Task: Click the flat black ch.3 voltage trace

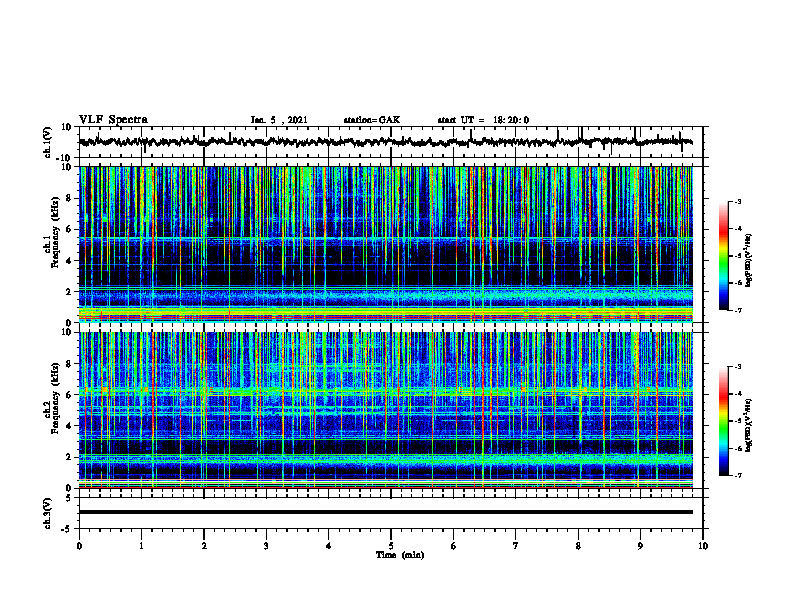Action: 385,512
